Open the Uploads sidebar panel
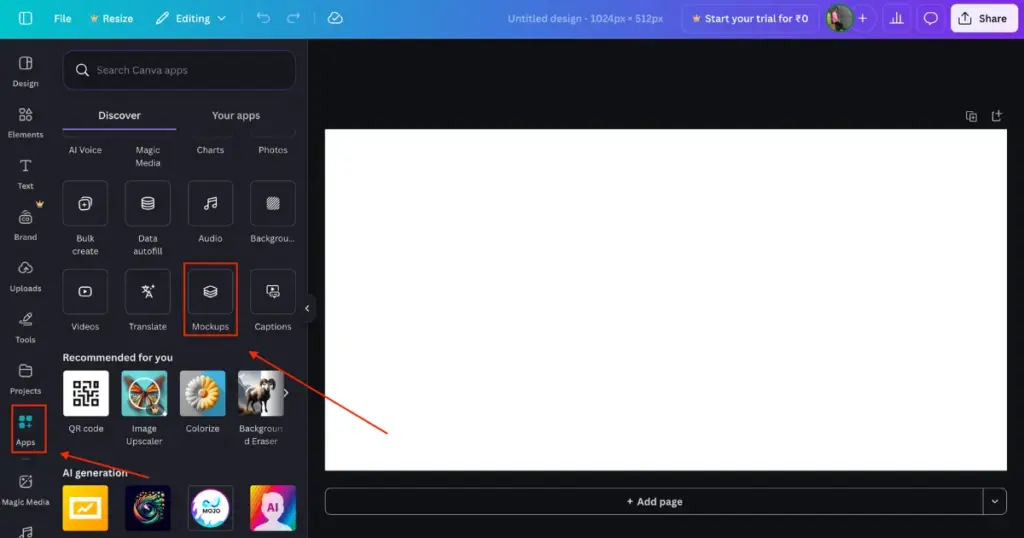The width and height of the screenshot is (1024, 538). pos(25,276)
